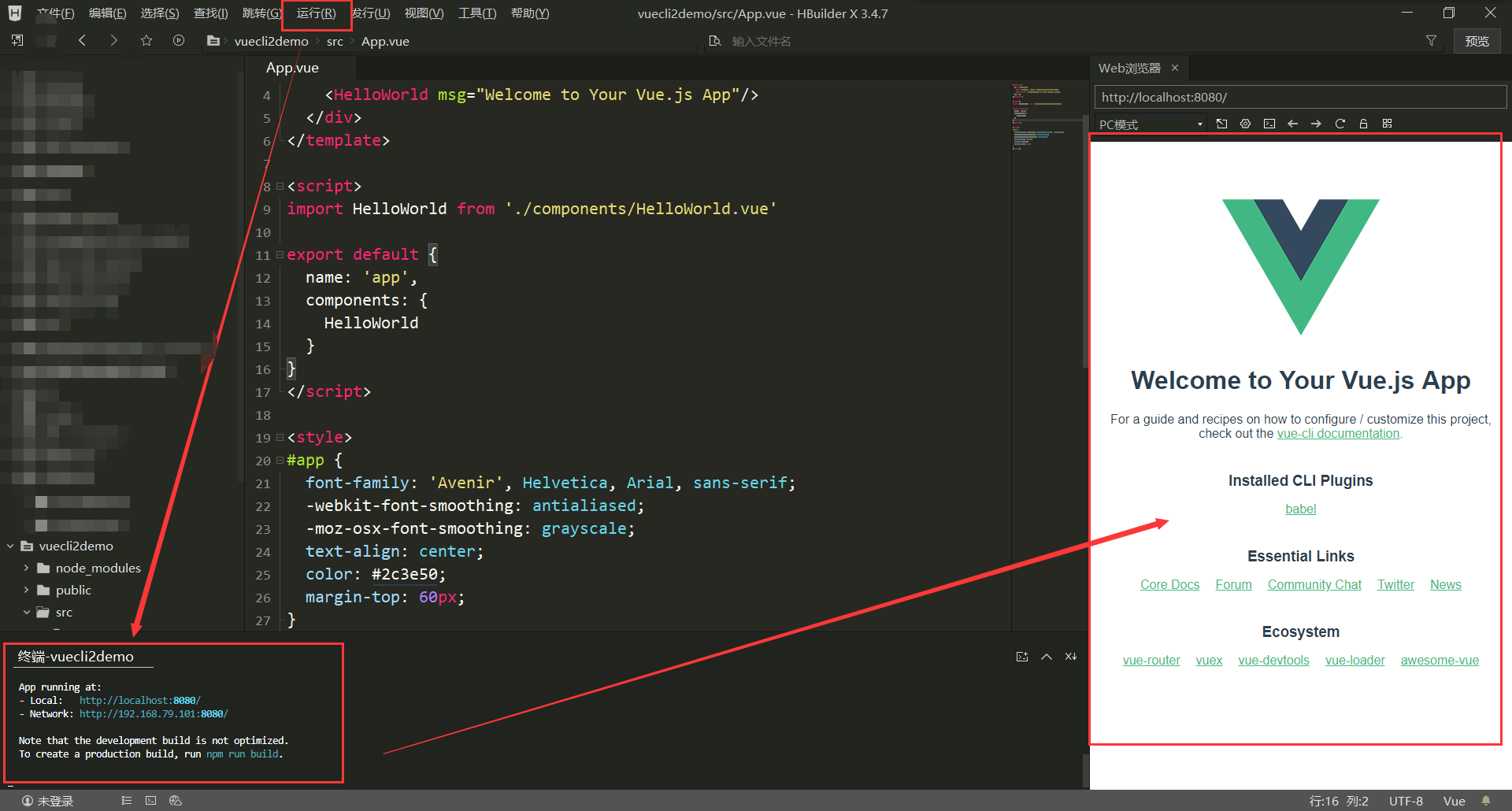Focus the browser URL address field
This screenshot has height=811, width=1512.
click(x=1300, y=97)
